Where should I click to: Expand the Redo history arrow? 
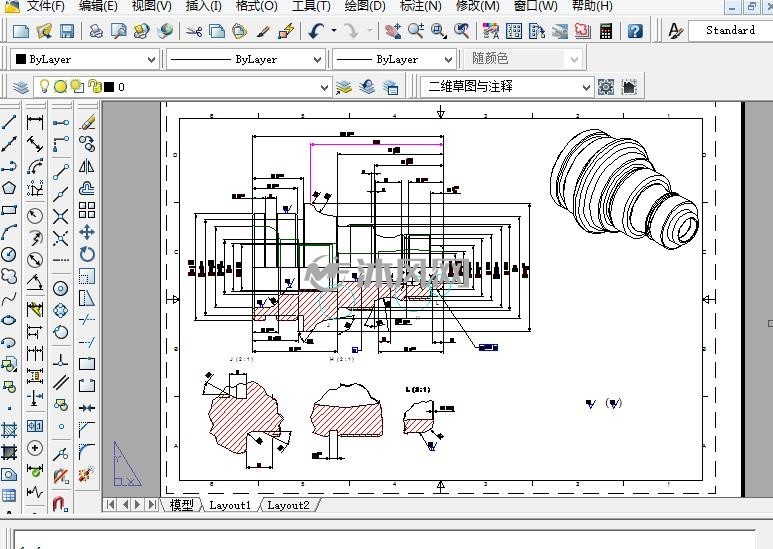(370, 31)
